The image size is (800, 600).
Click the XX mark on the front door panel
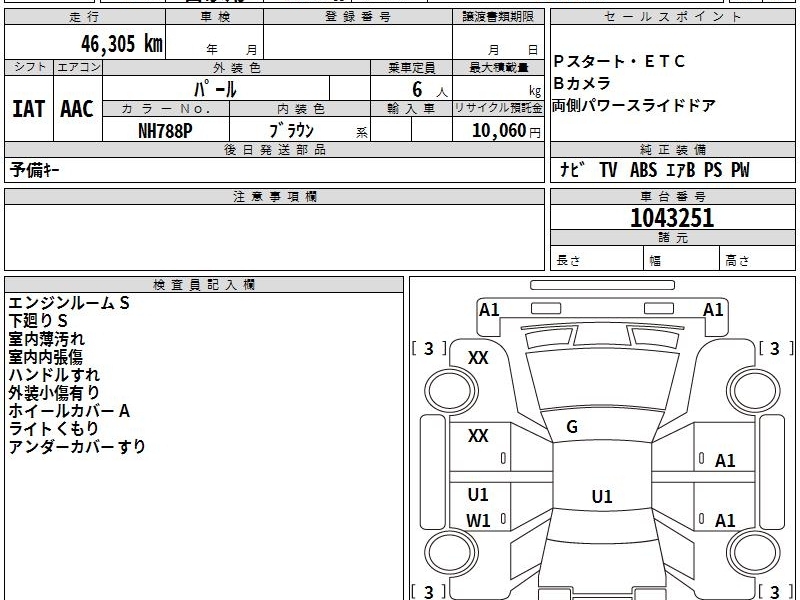point(478,436)
